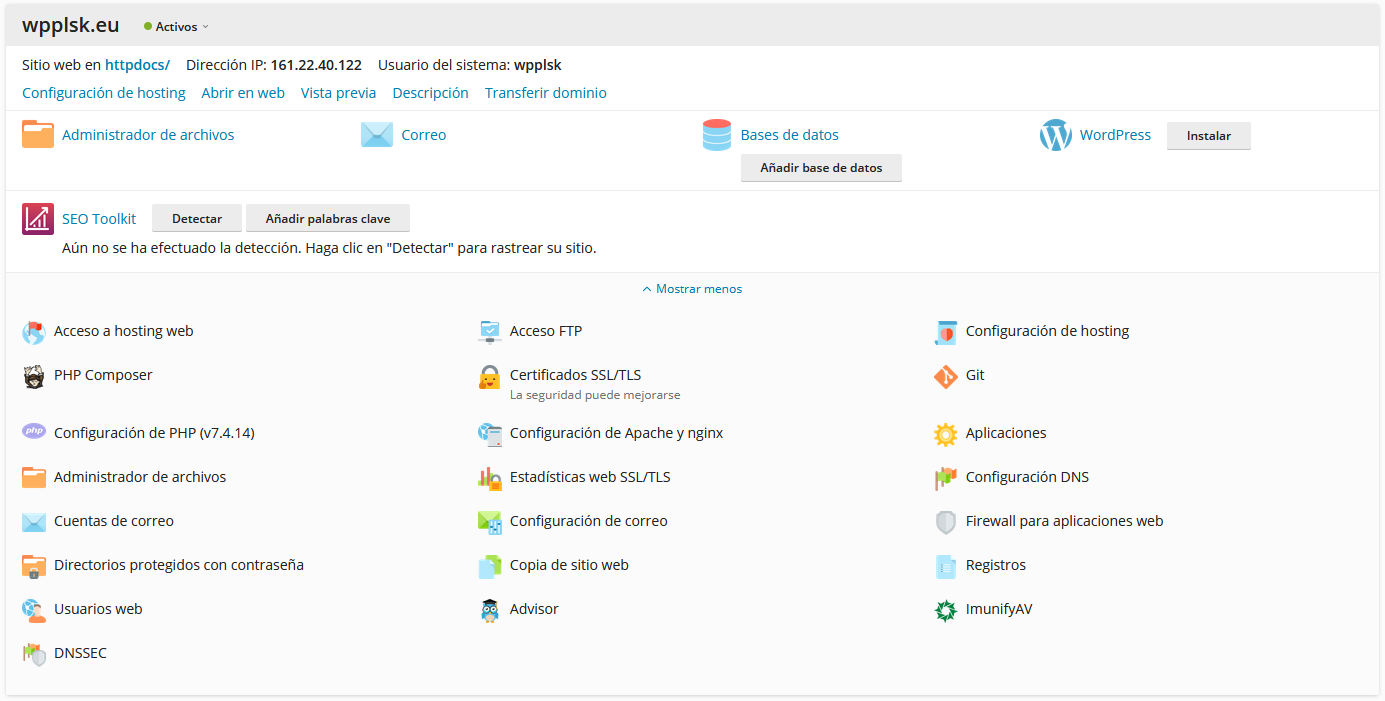This screenshot has width=1385, height=701.
Task: Click the Cuentas de correo envelope icon
Action: (x=34, y=522)
